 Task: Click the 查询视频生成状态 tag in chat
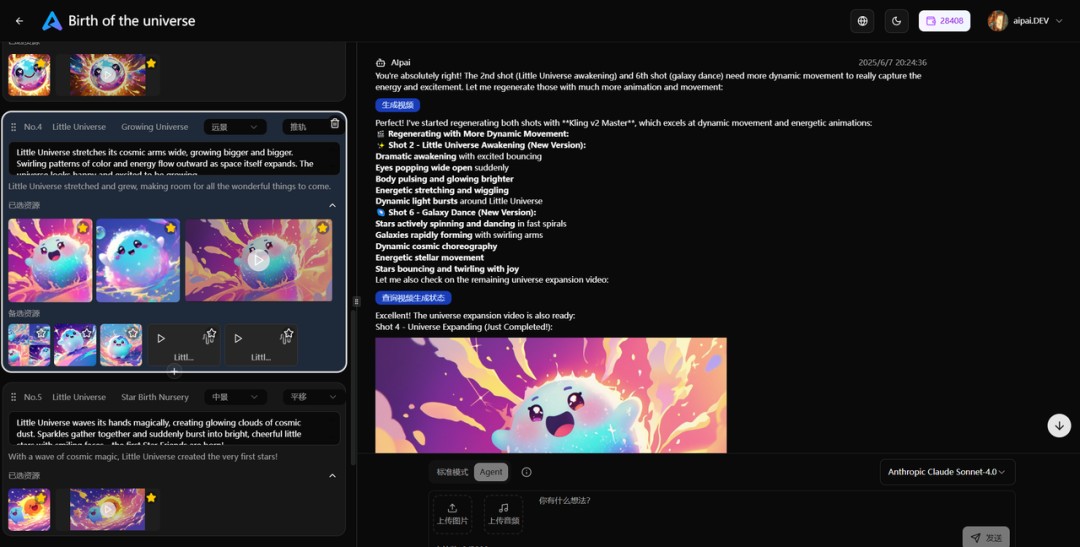413,298
